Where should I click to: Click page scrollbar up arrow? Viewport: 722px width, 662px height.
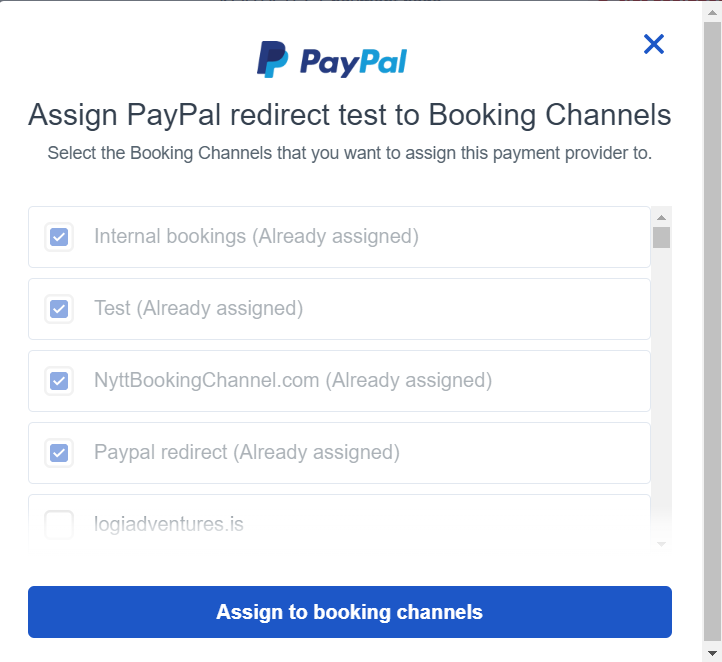coord(712,12)
